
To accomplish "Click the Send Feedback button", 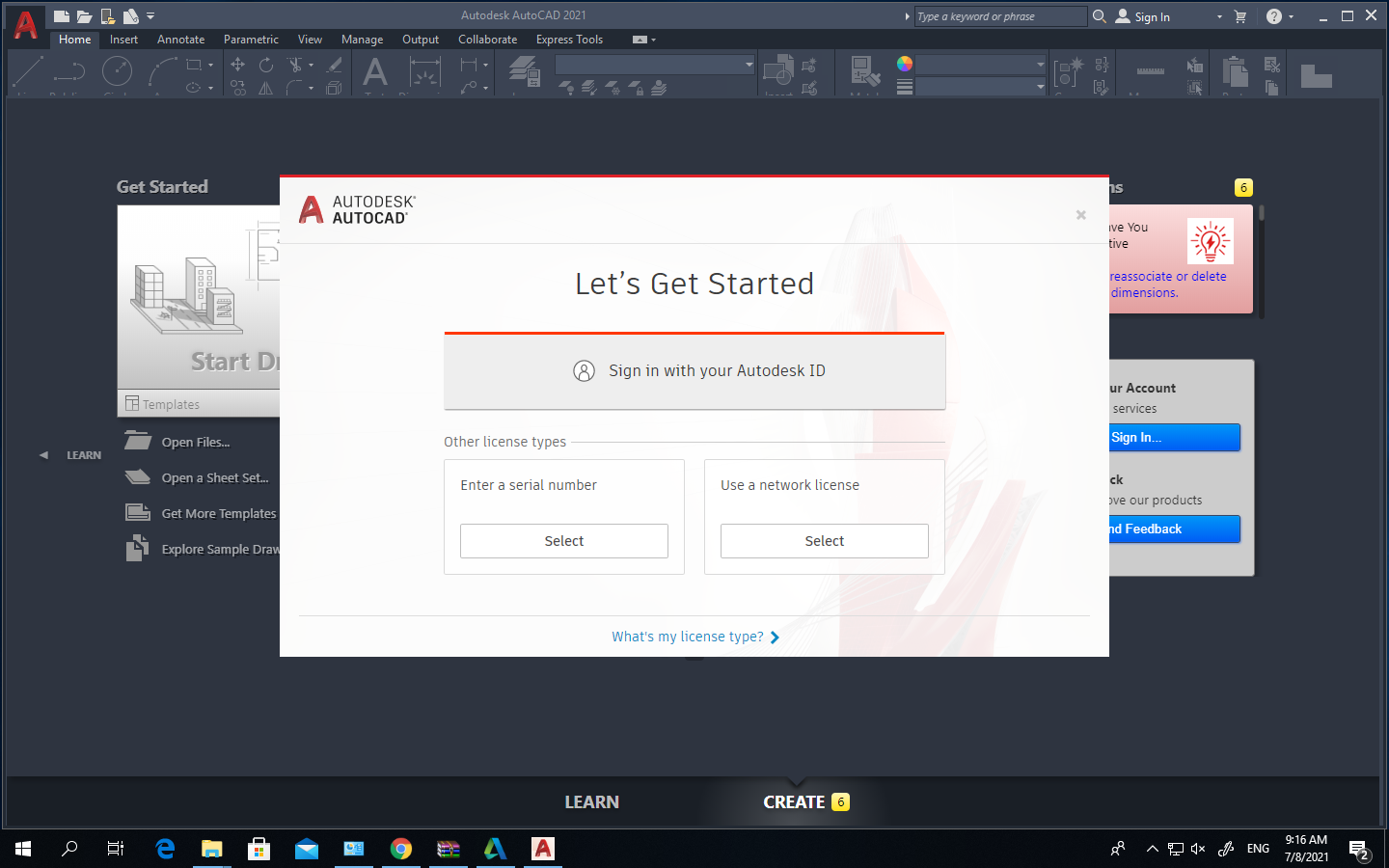I will click(x=1174, y=529).
